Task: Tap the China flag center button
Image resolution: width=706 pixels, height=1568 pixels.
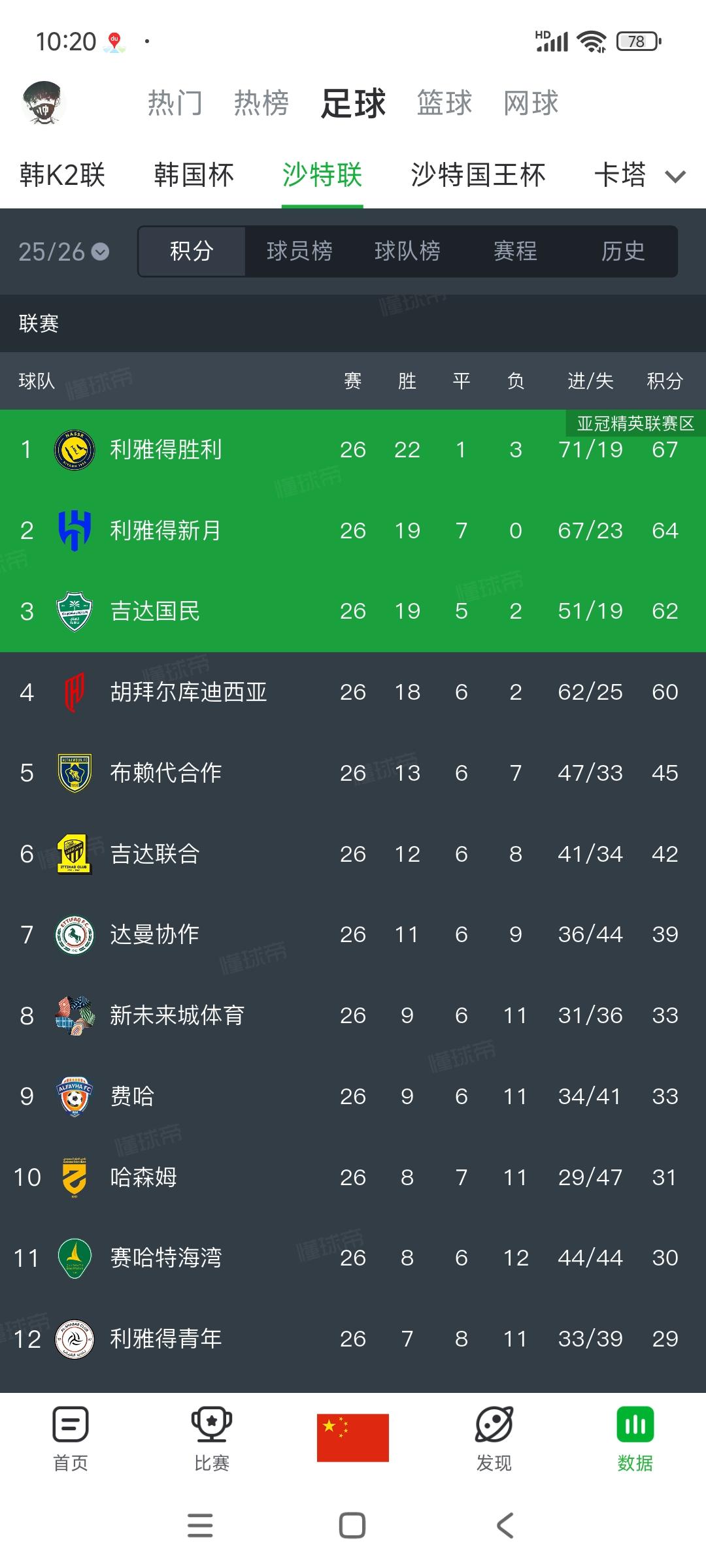Action: tap(353, 1437)
